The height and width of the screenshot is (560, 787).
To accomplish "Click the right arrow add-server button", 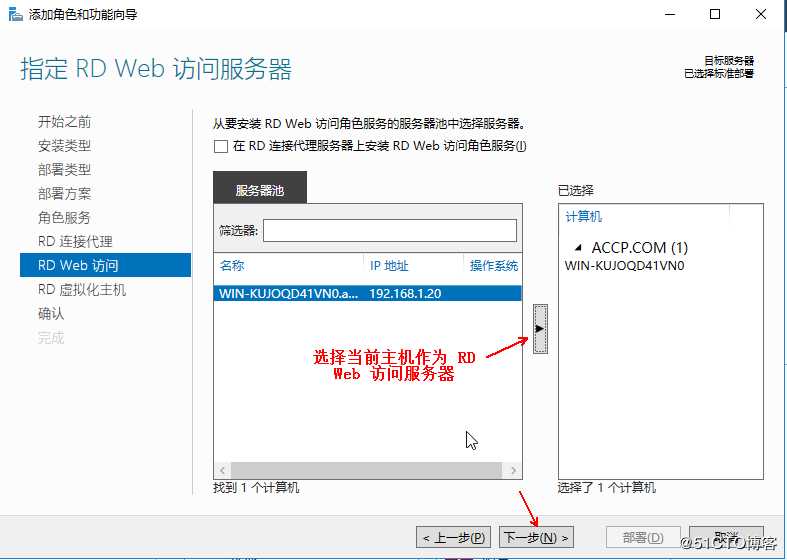I will click(540, 329).
